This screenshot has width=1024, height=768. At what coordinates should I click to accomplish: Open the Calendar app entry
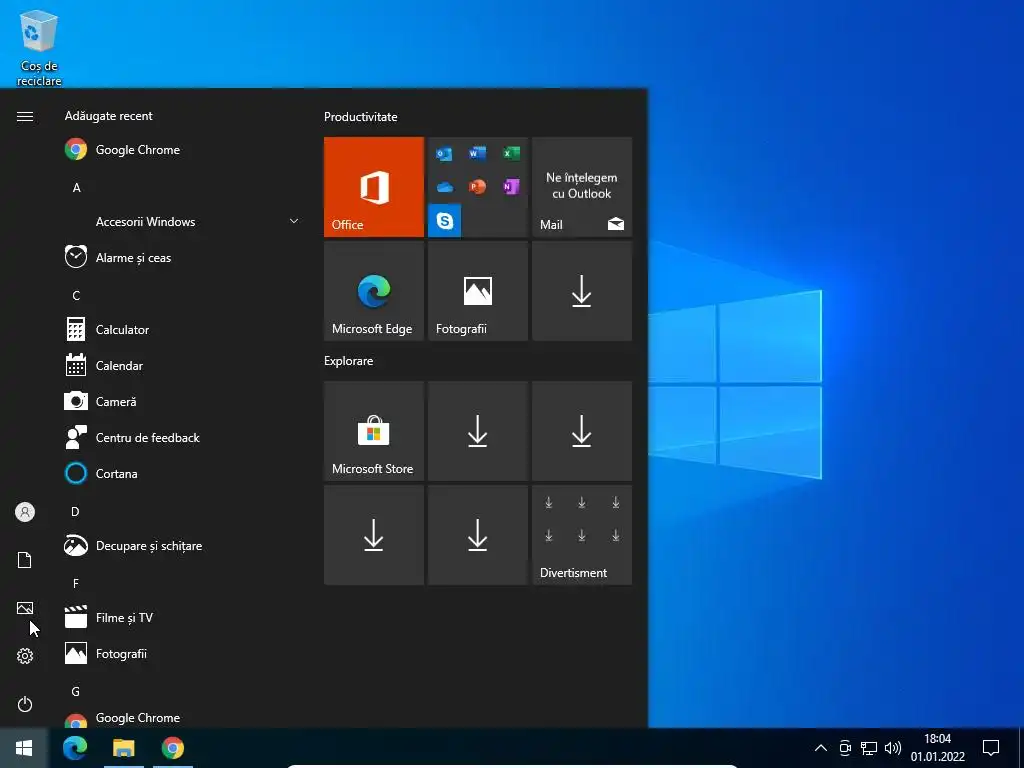click(182, 366)
